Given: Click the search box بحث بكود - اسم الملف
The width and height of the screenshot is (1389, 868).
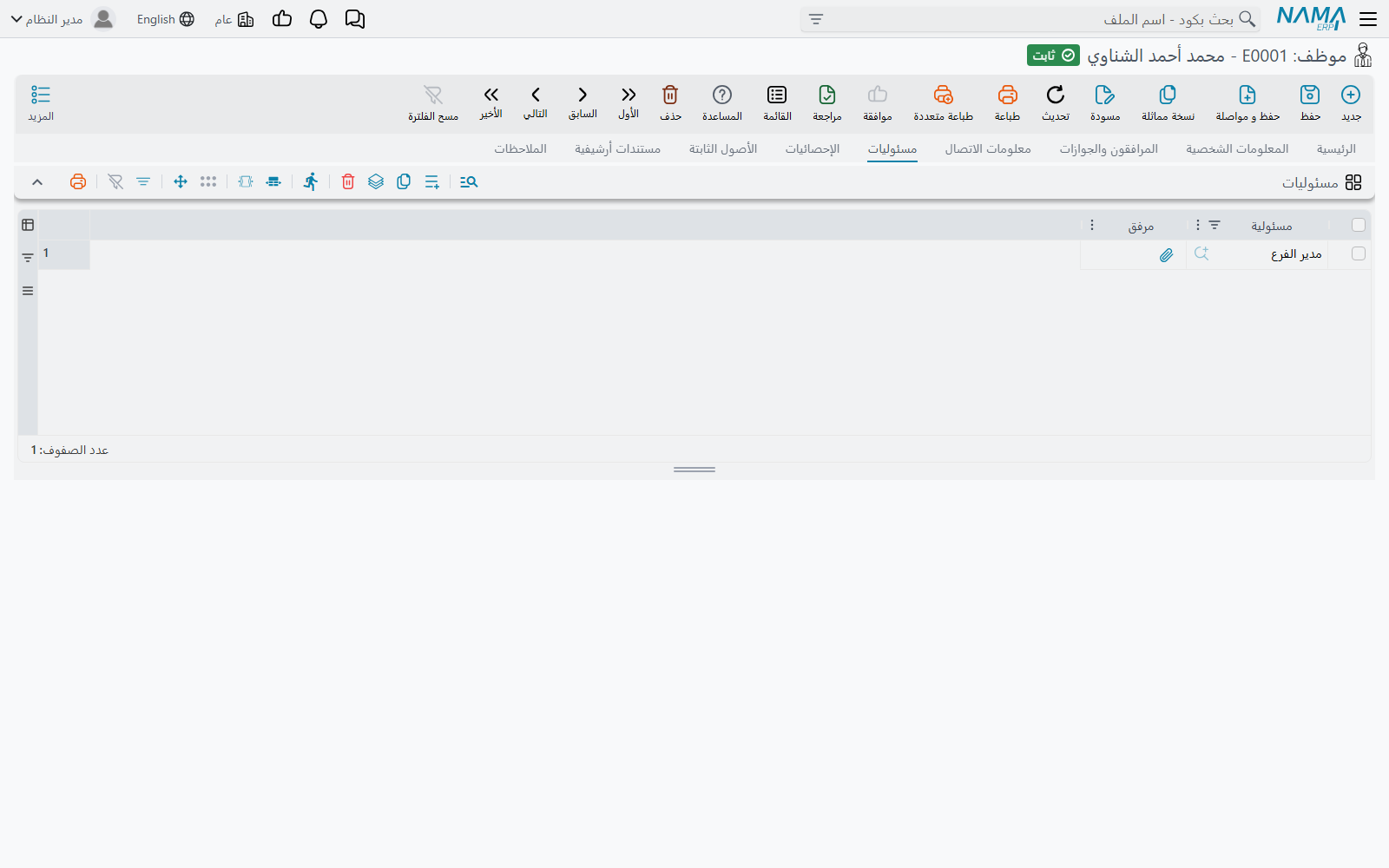Looking at the screenshot, I should point(1030,19).
